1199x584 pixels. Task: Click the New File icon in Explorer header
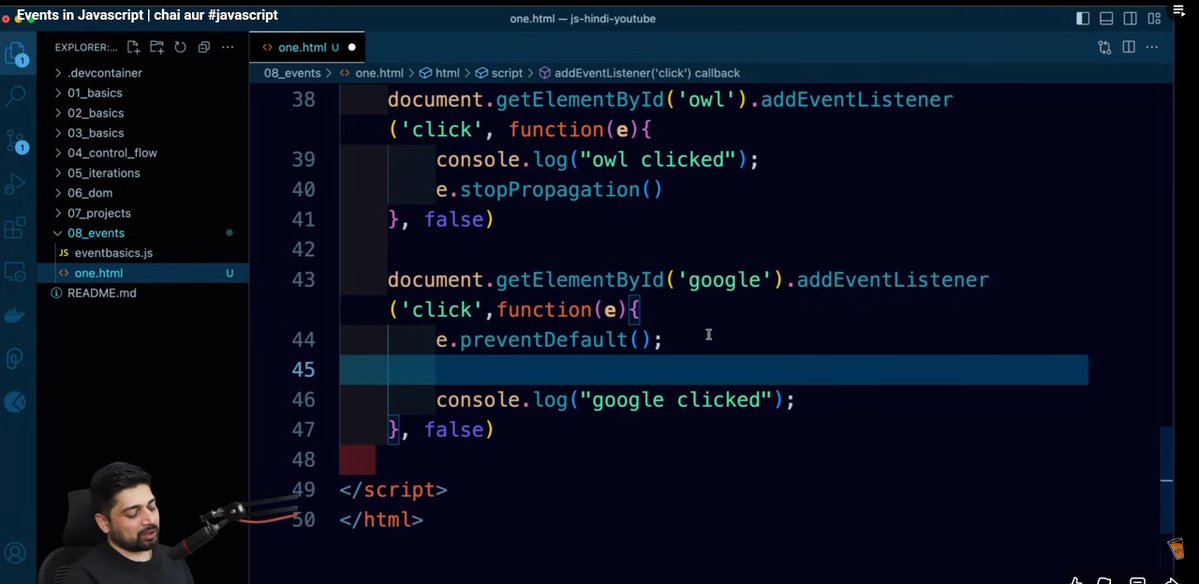click(x=133, y=47)
